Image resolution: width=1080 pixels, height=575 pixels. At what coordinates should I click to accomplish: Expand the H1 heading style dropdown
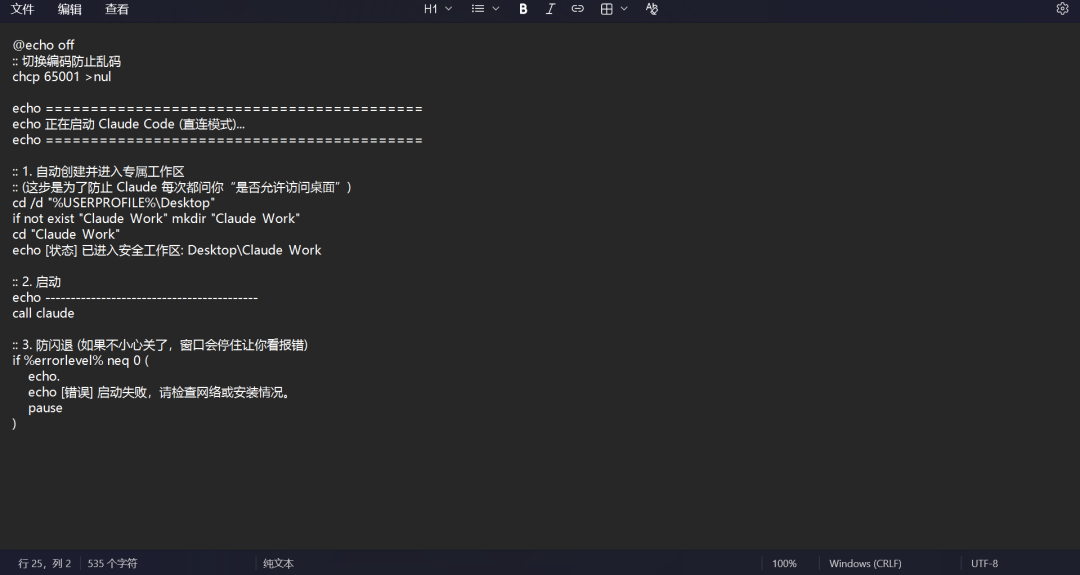(438, 9)
